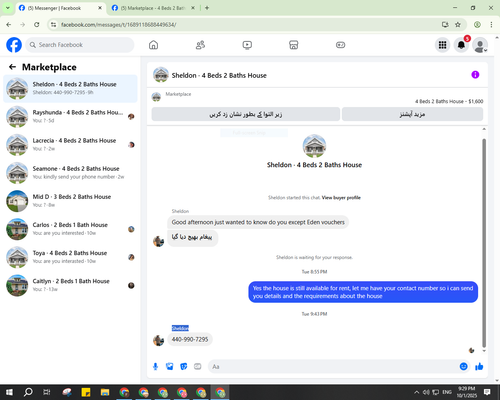
Task: Attach a photo with the image icon
Action: coord(170,367)
